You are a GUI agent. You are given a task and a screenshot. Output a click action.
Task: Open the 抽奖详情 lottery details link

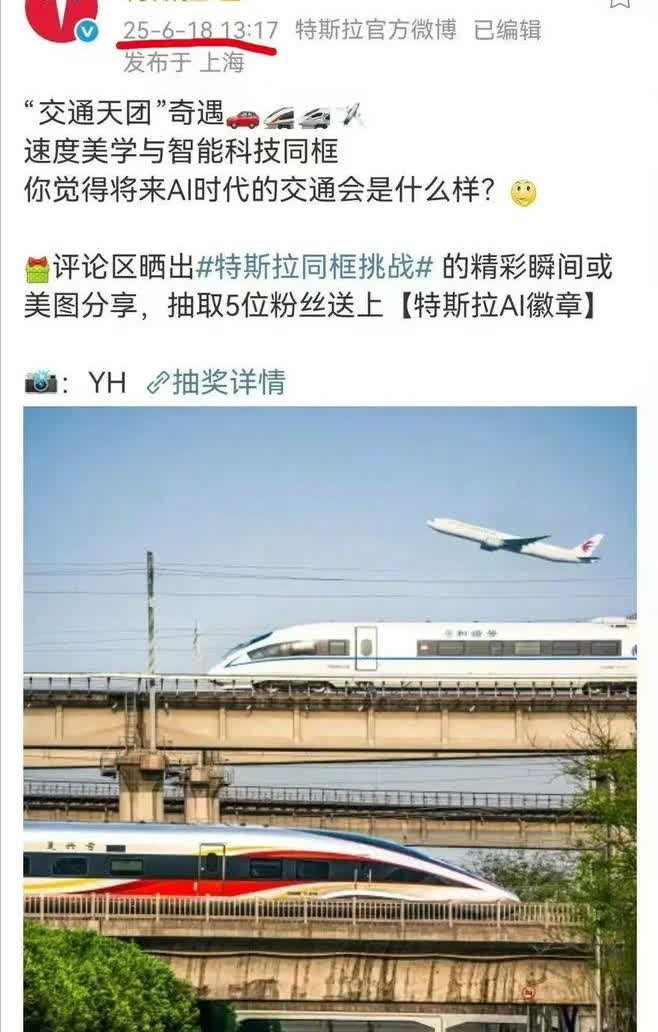click(229, 382)
